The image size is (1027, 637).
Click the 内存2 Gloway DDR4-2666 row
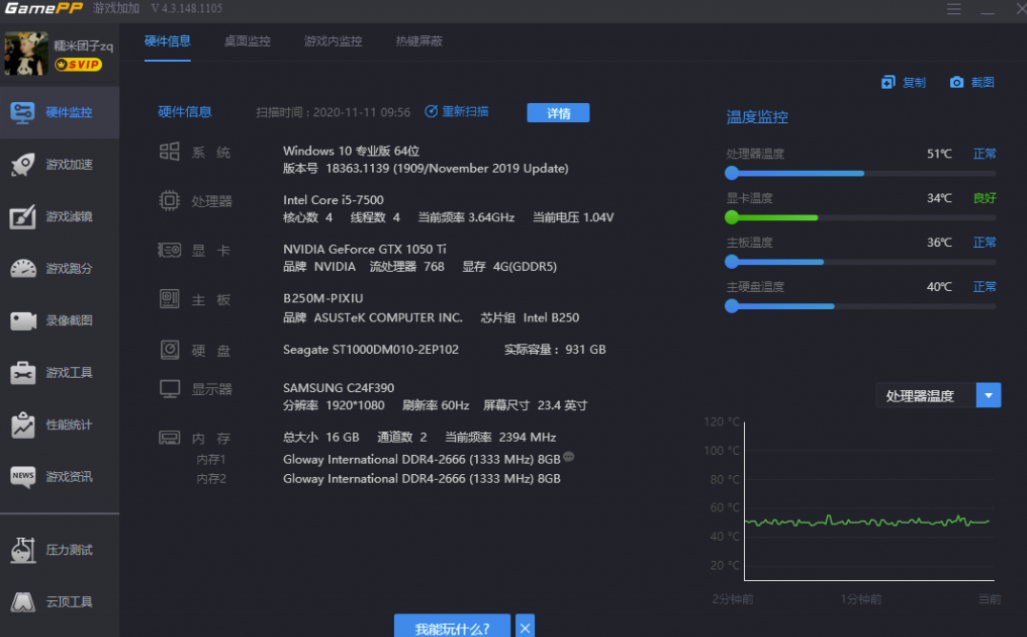pos(422,479)
